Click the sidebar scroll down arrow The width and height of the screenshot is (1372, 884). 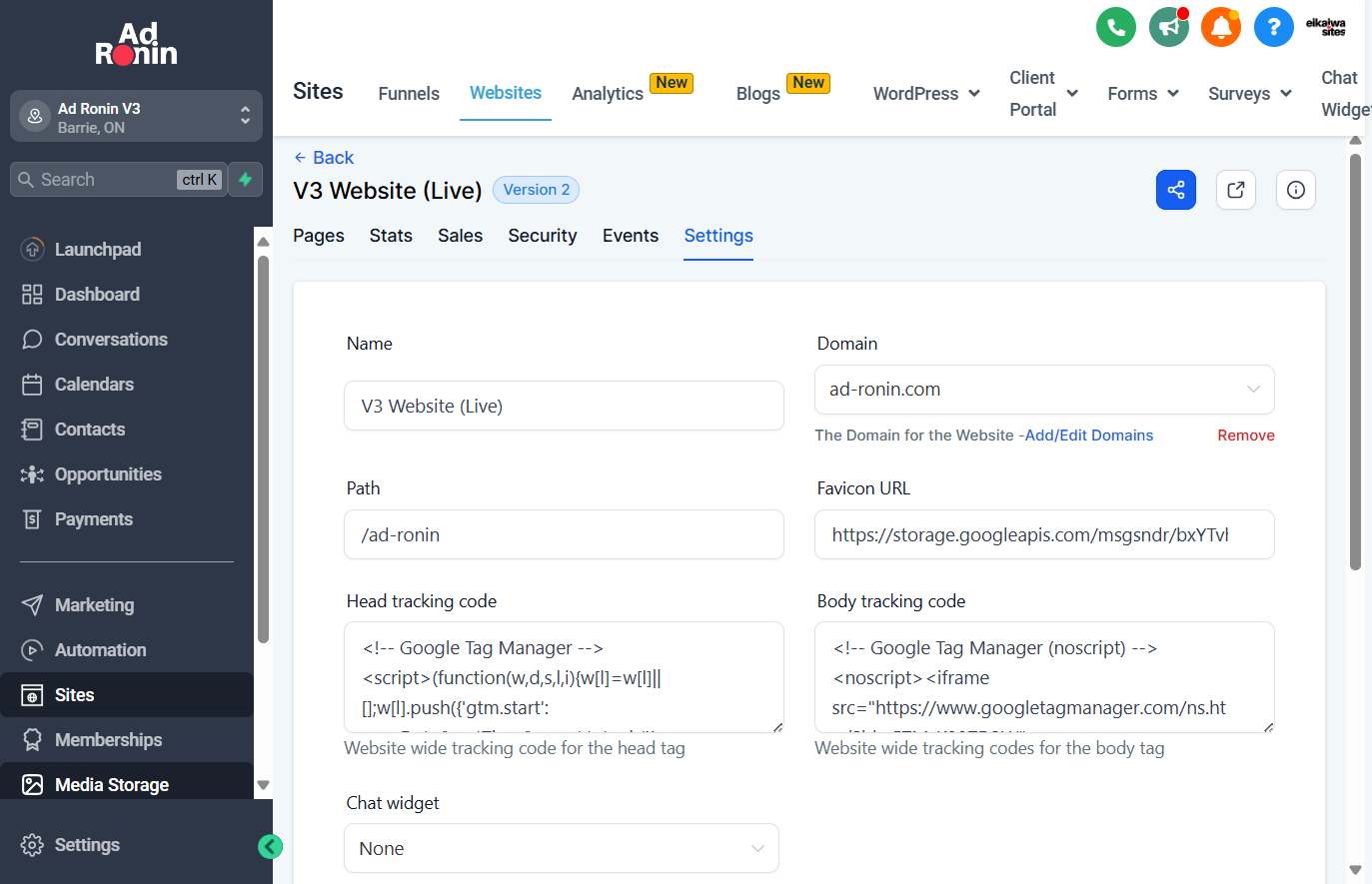[264, 785]
